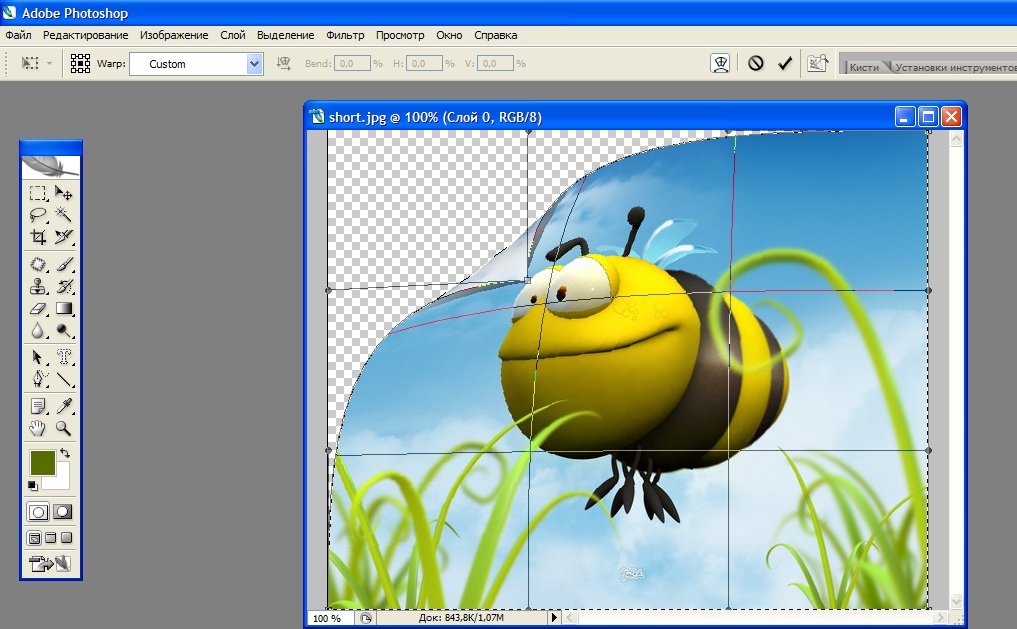Open the Фильтр menu
Screen dimensions: 1017x629
pyautogui.click(x=345, y=35)
